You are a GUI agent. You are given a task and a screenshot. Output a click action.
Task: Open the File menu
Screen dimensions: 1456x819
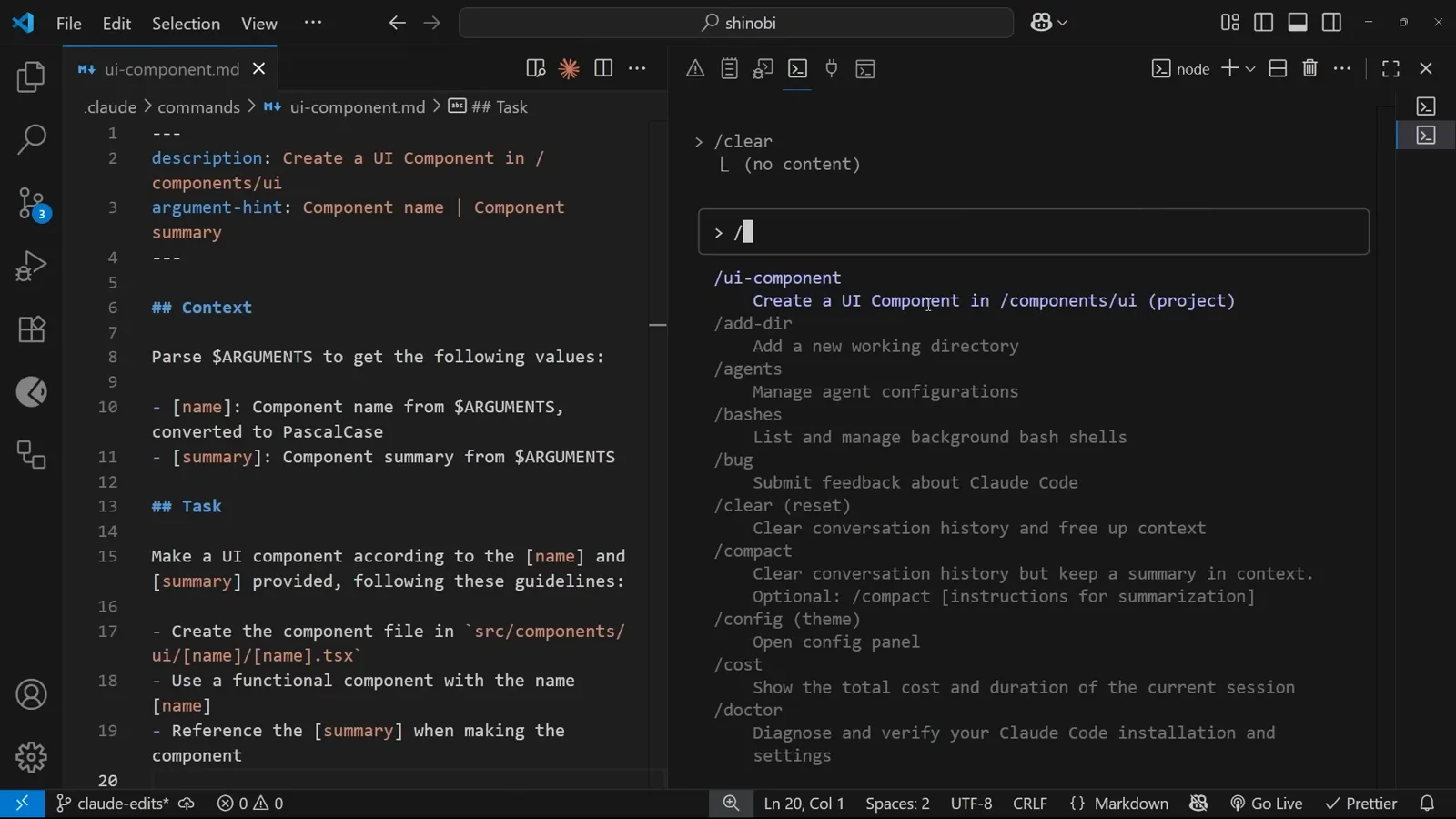pos(69,24)
